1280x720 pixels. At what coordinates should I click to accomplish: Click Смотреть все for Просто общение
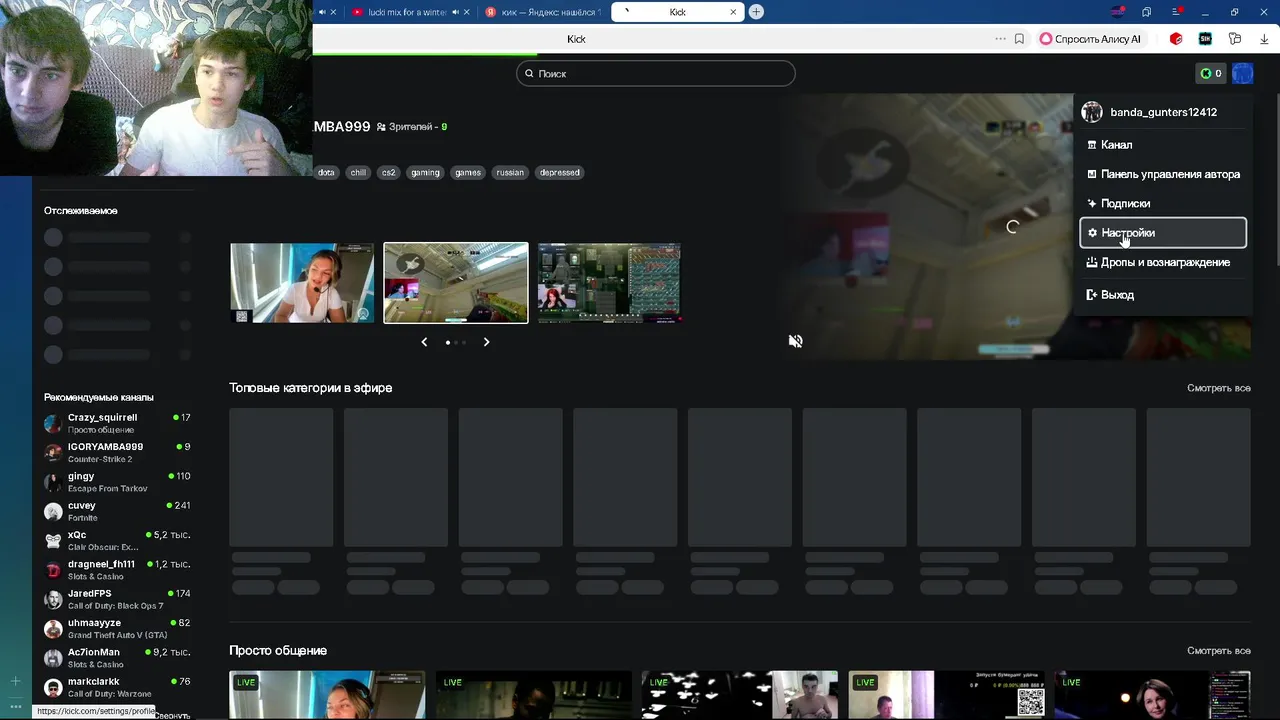click(x=1219, y=651)
